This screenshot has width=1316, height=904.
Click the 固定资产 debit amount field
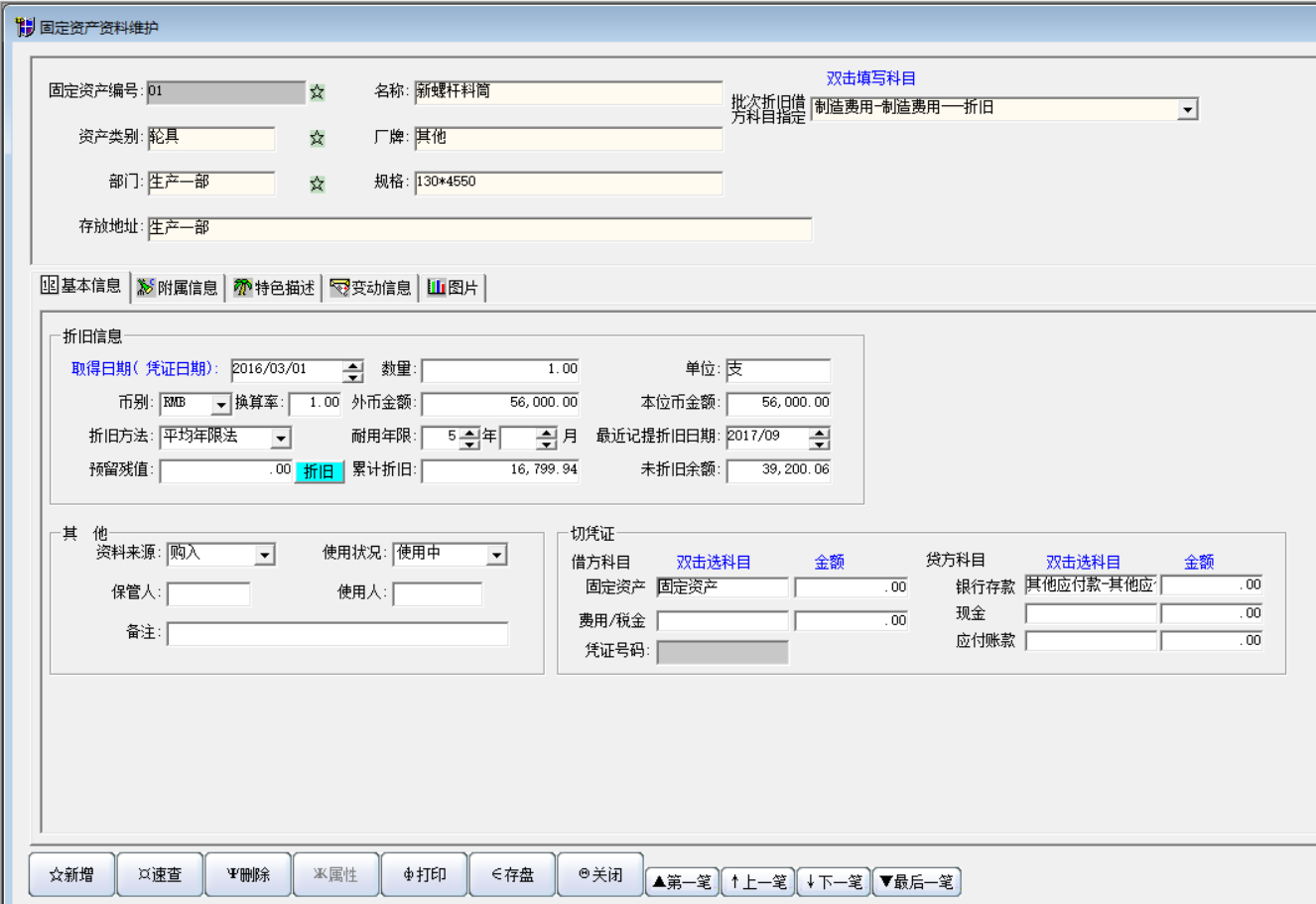point(852,587)
